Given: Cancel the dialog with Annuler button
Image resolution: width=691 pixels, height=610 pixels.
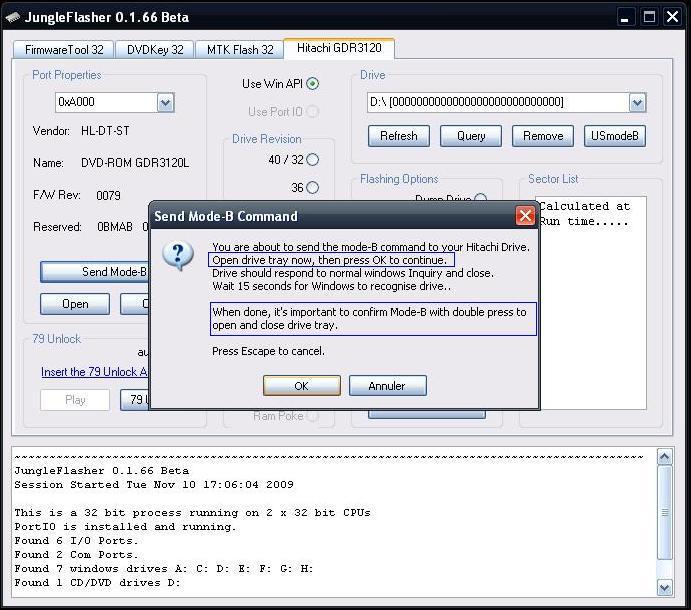Looking at the screenshot, I should [x=387, y=386].
